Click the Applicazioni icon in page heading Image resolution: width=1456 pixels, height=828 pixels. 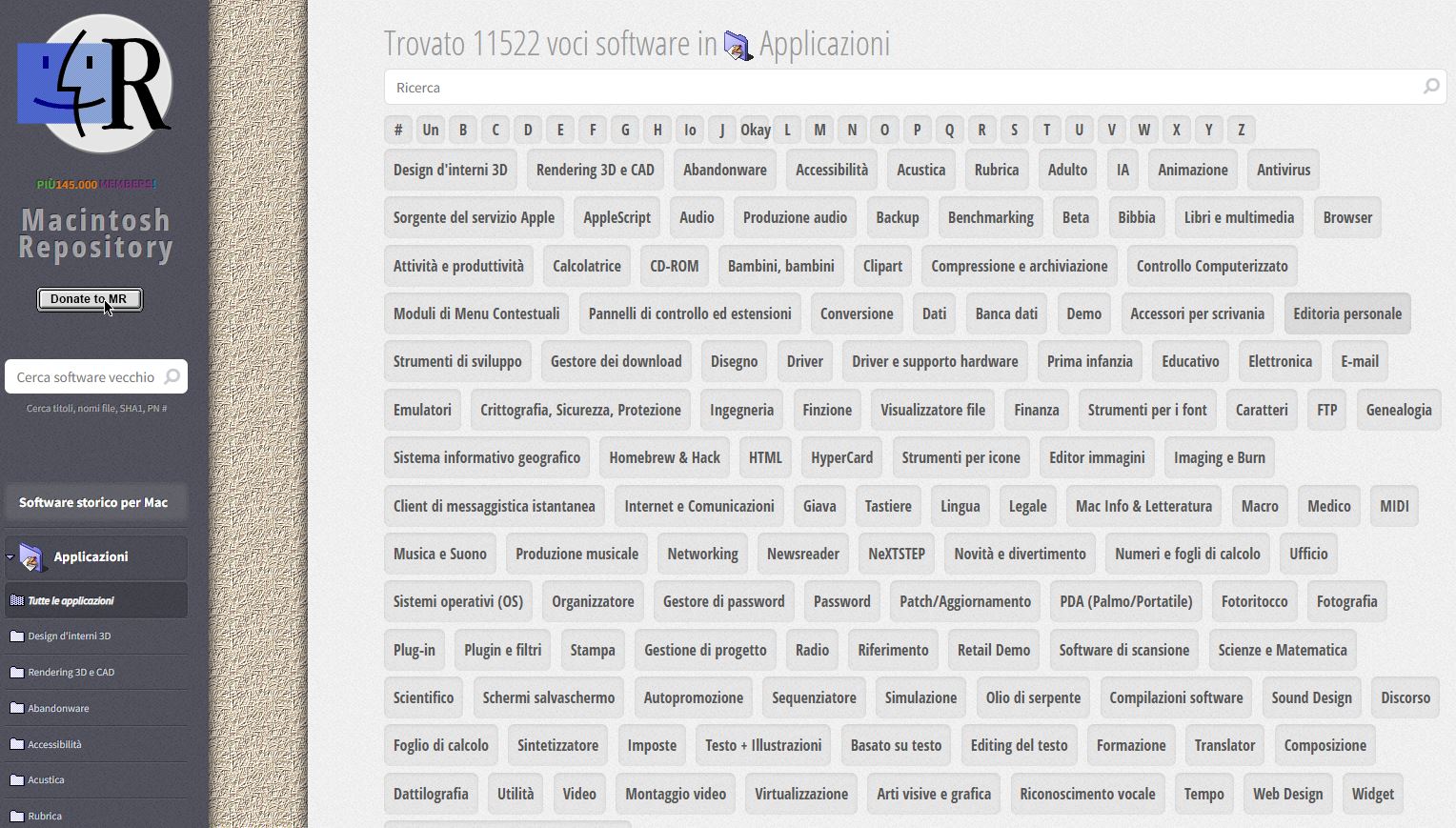(738, 46)
